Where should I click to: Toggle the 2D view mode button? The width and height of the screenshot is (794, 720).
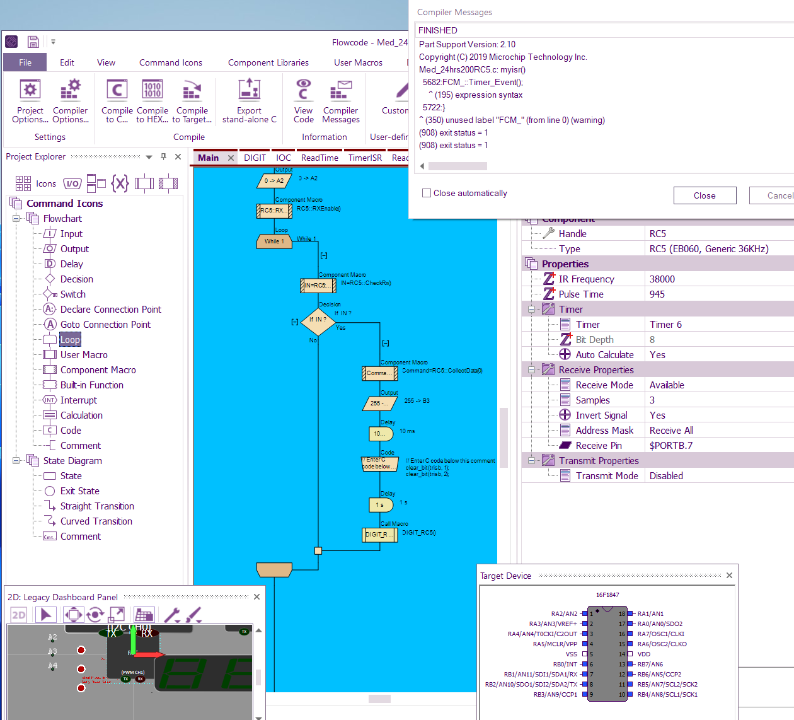(x=19, y=615)
